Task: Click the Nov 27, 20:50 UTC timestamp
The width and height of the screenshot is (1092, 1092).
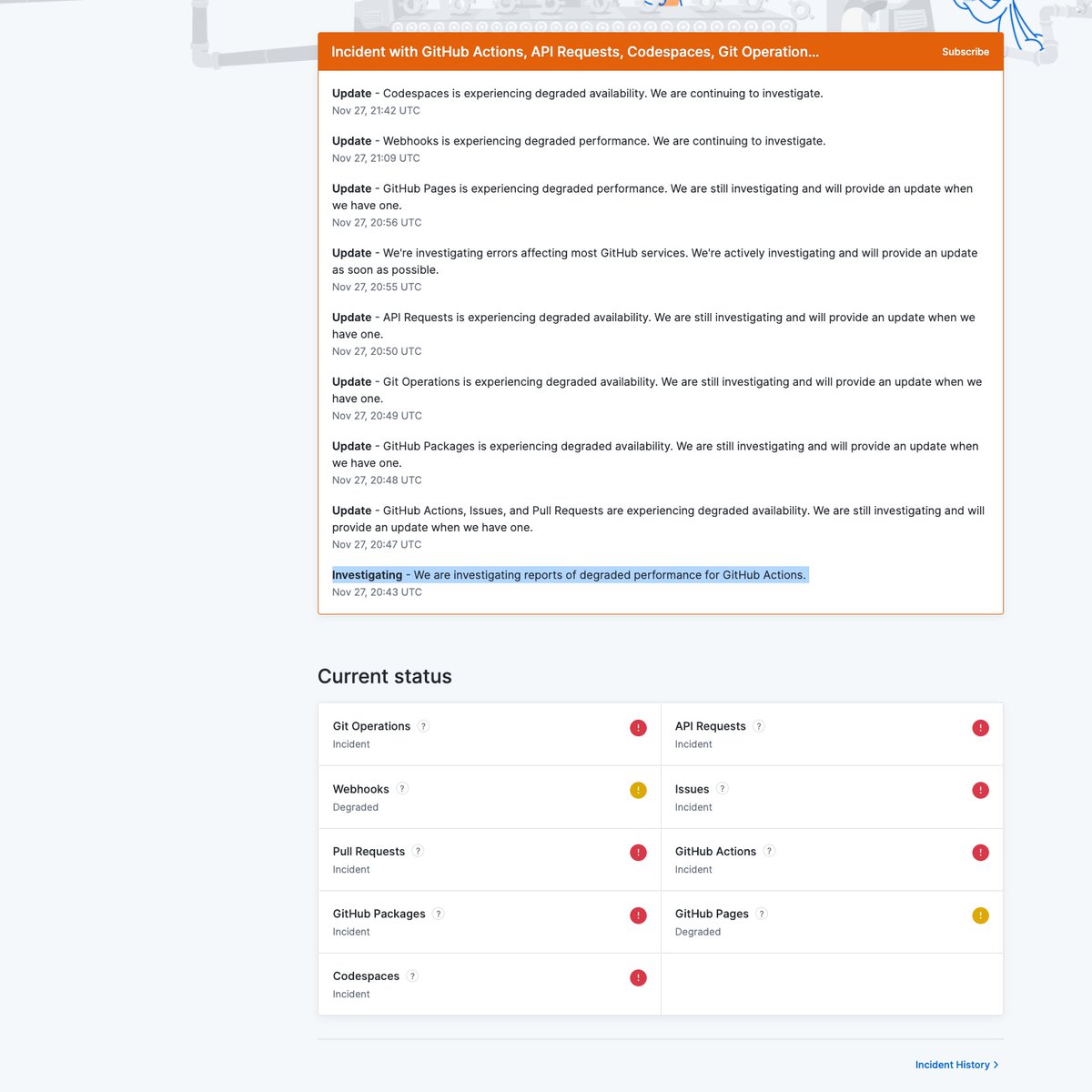Action: point(377,351)
